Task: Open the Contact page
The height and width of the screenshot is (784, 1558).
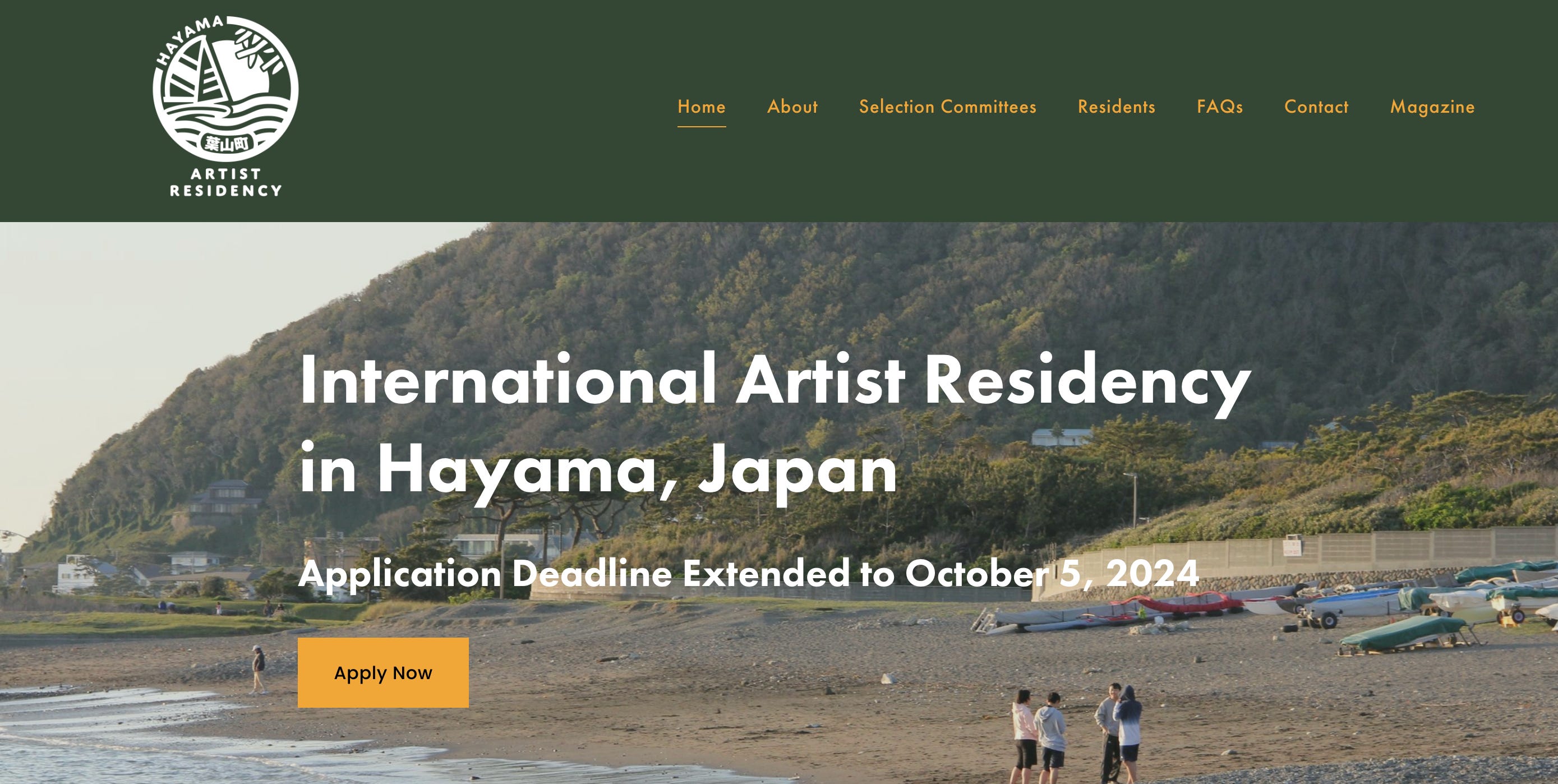Action: point(1316,107)
